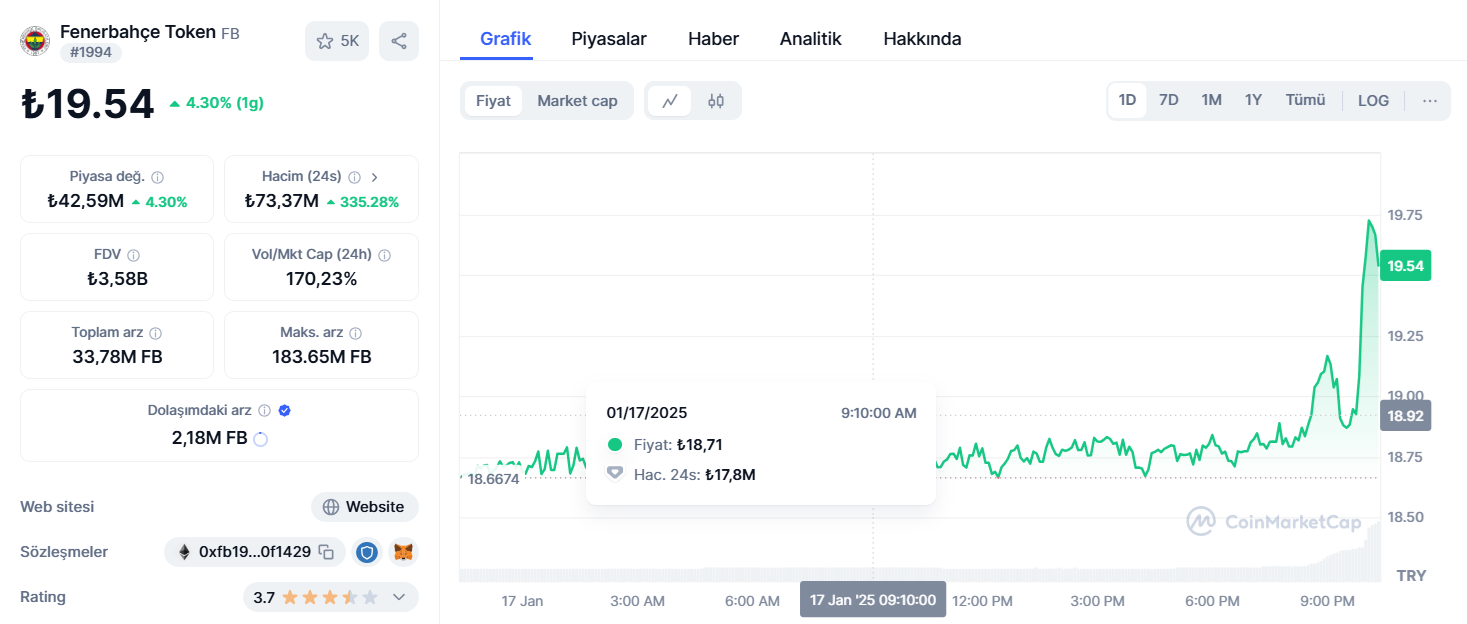Click the gray 18.92 price marker

[1405, 415]
